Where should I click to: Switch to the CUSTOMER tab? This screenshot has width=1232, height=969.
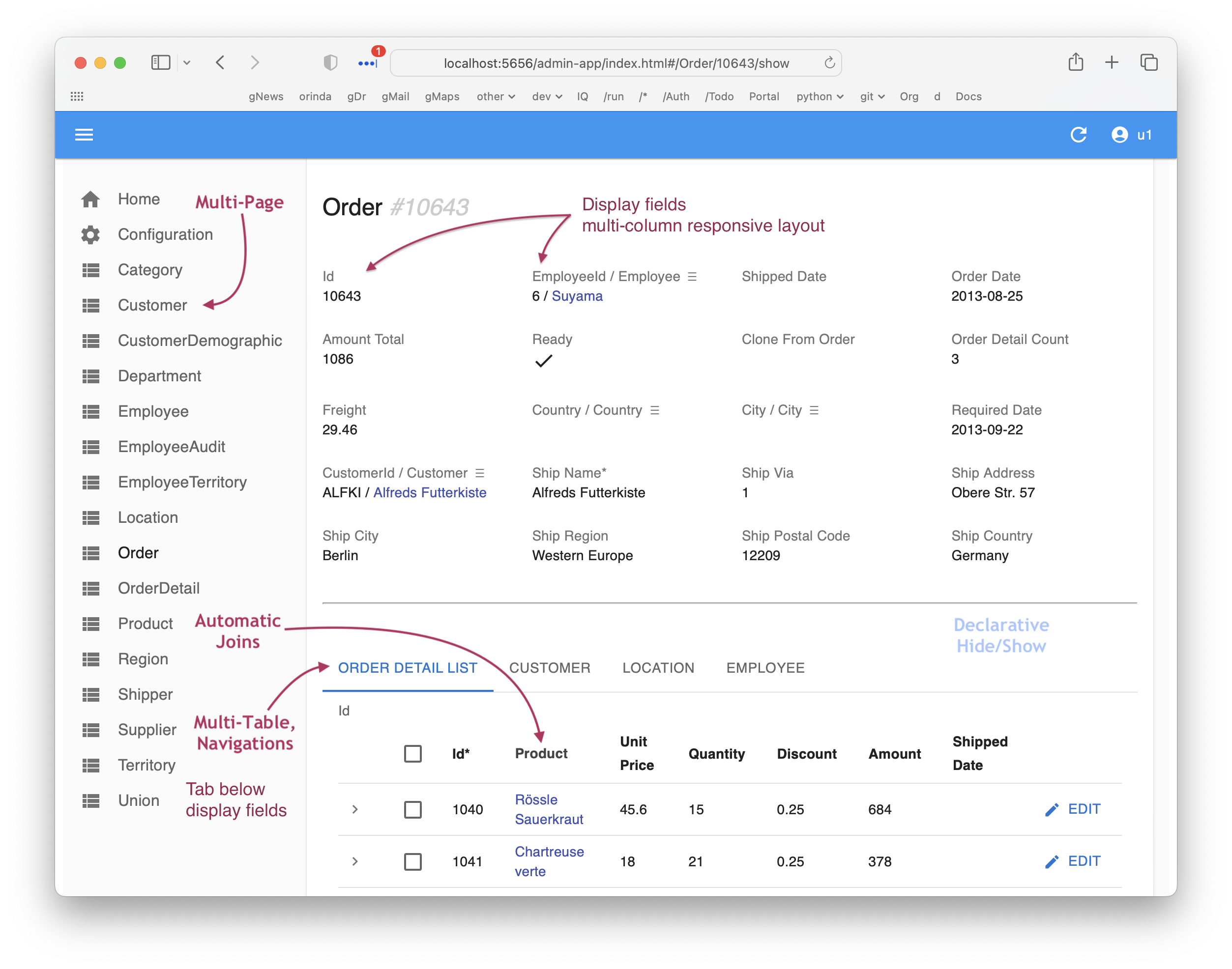coord(549,668)
